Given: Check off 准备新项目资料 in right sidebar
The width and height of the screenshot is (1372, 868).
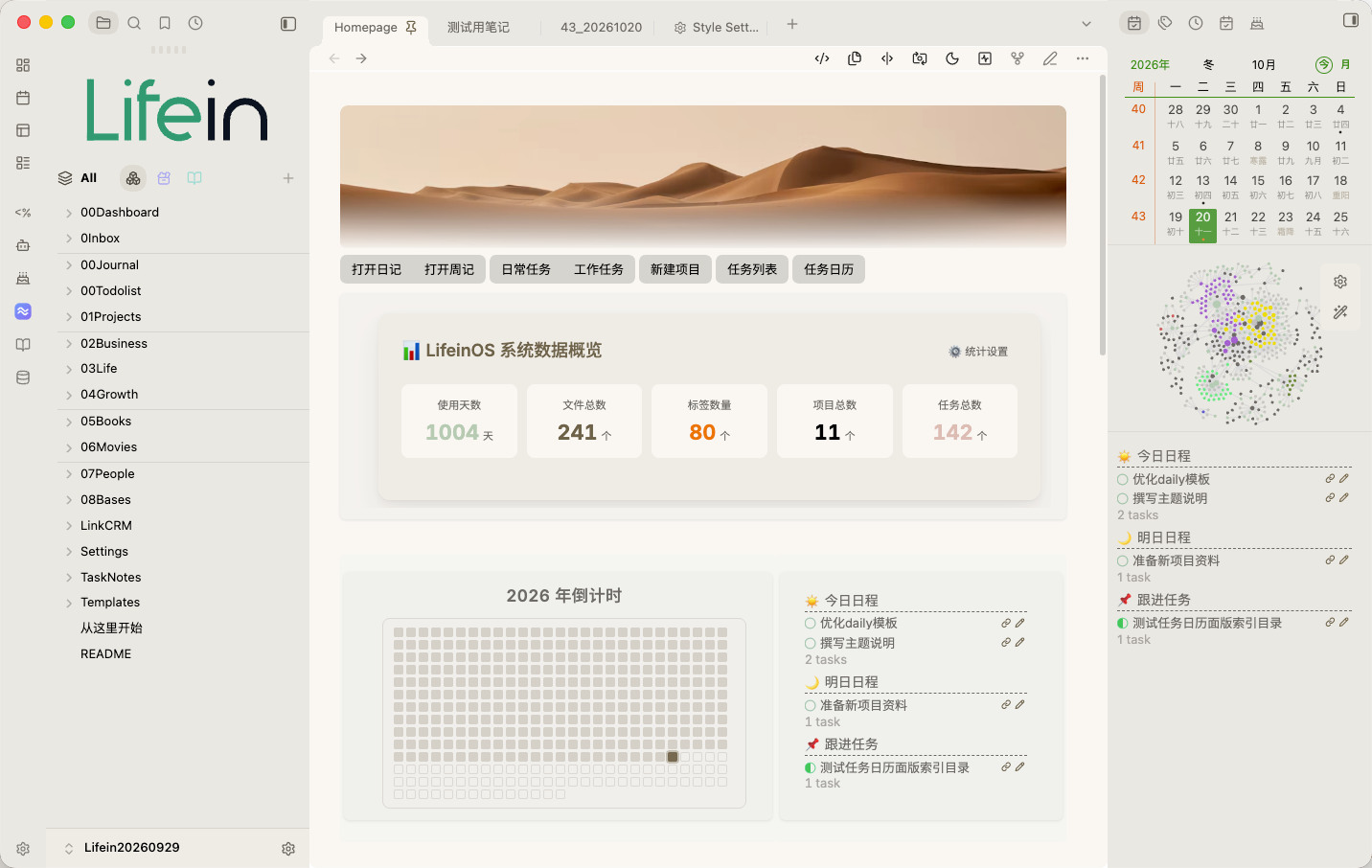Looking at the screenshot, I should (x=1123, y=560).
